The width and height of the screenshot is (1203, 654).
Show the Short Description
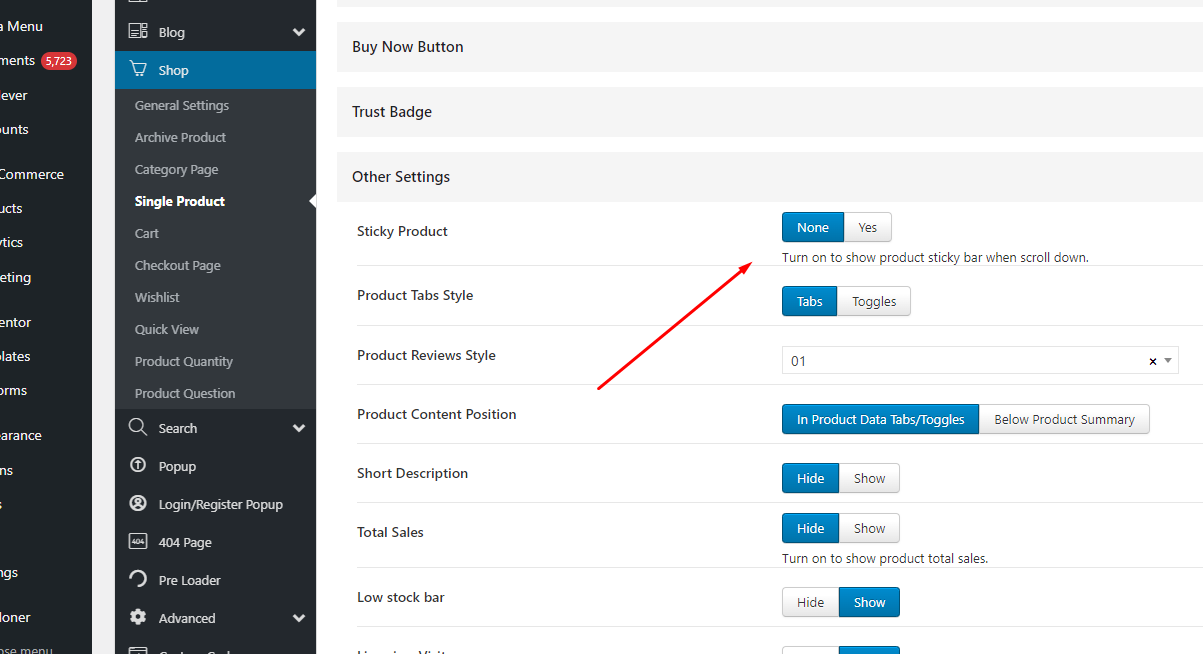[x=869, y=478]
